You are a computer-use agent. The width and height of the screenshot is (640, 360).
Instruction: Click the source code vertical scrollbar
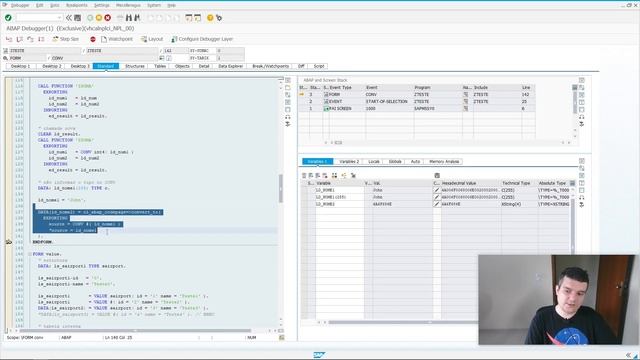coord(281,189)
